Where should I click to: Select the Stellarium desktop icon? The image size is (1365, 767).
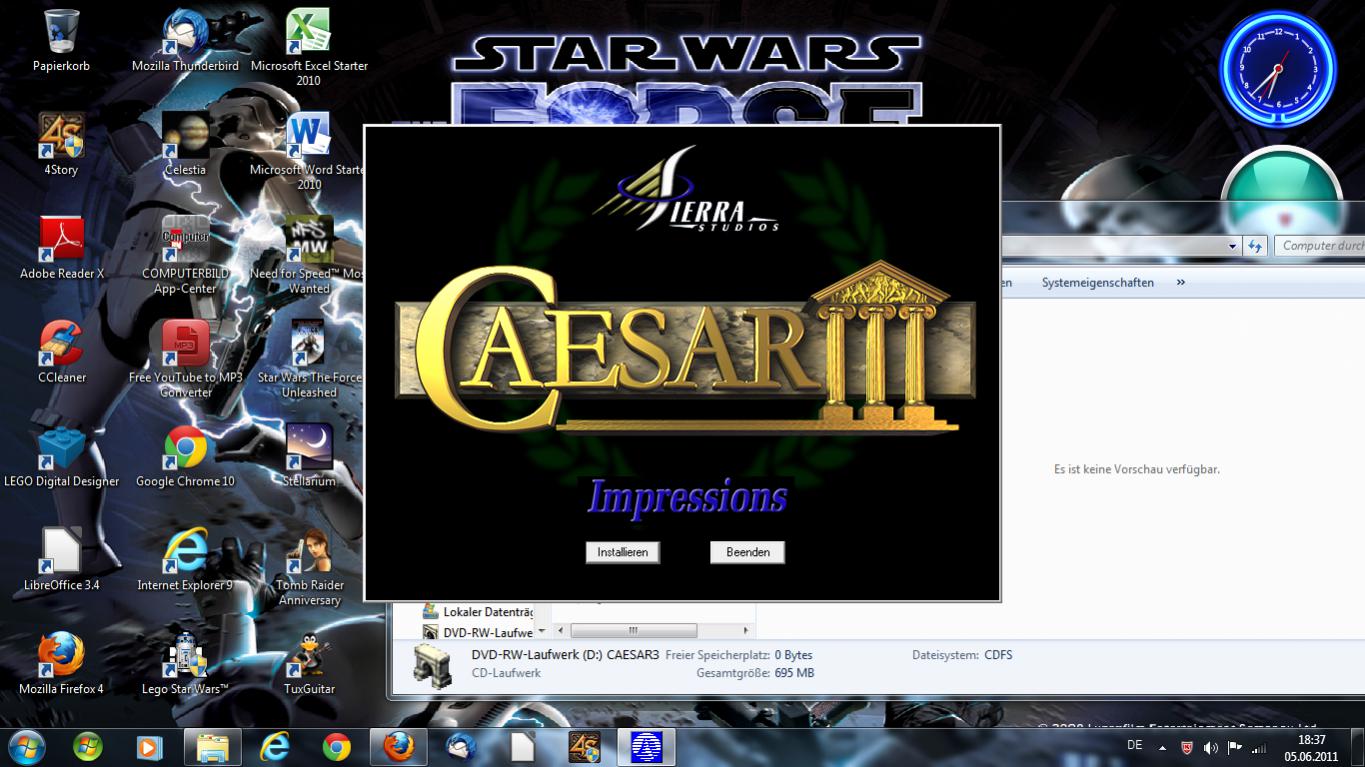(x=309, y=456)
